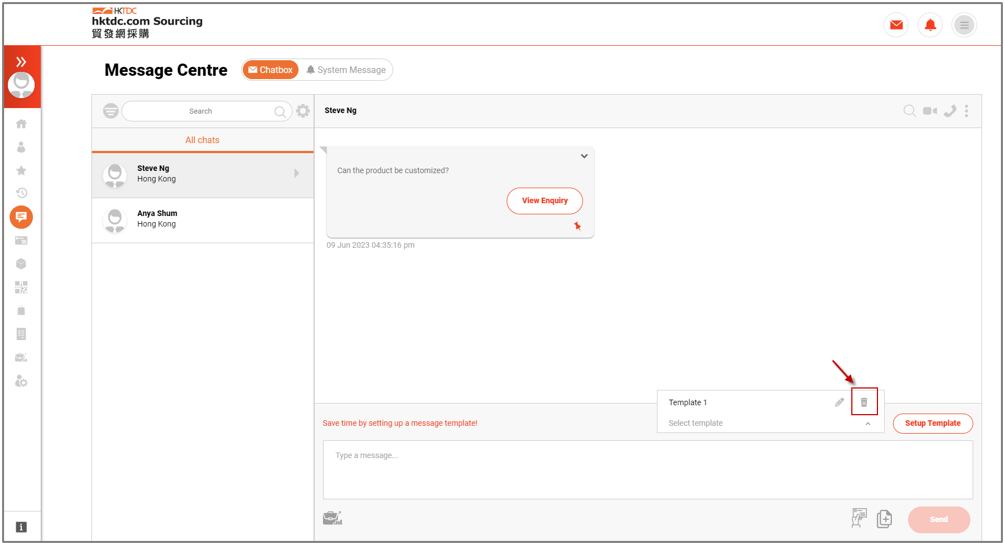
Task: Focus the Type a message field
Action: [647, 469]
